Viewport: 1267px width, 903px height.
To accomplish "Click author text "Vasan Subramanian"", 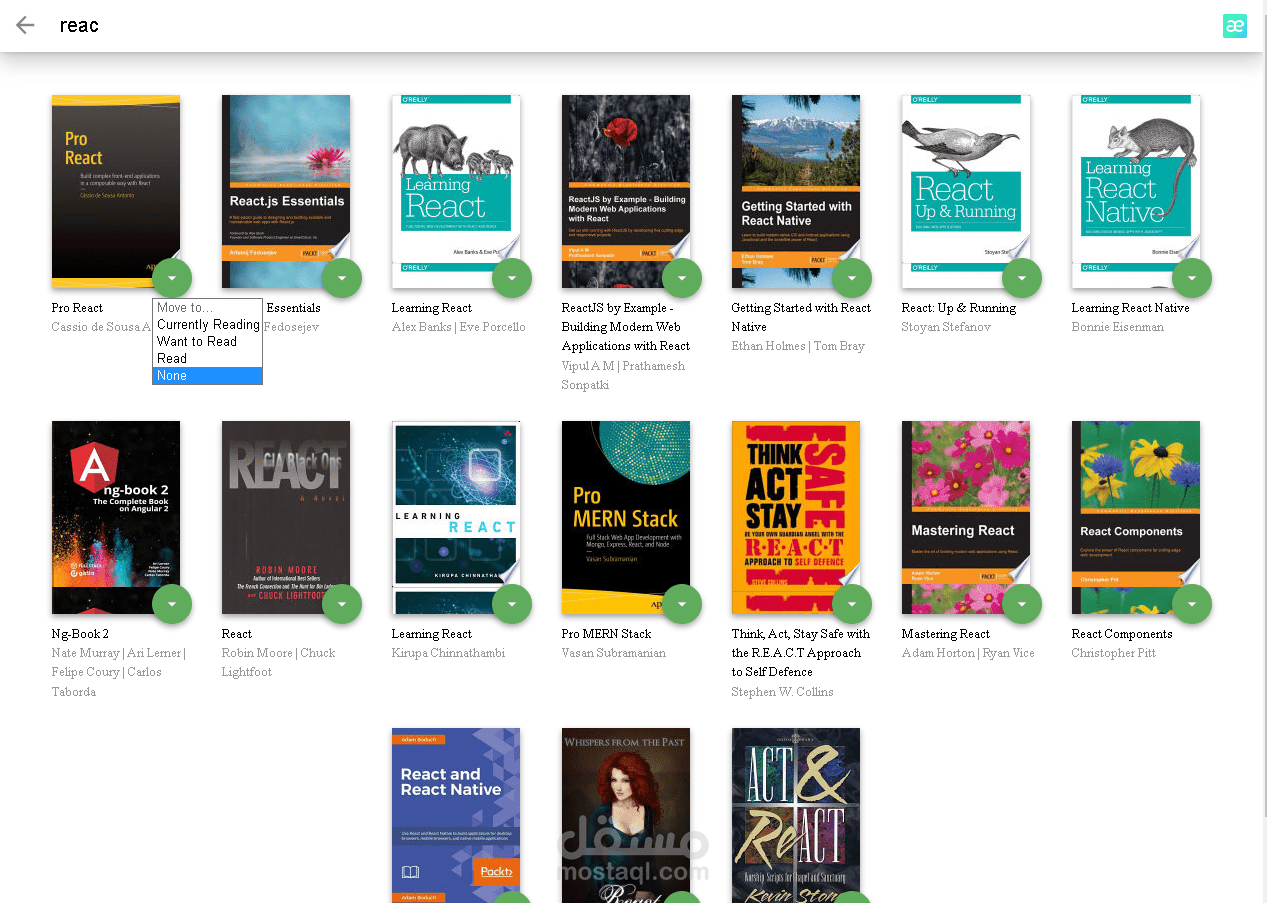I will tap(614, 653).
